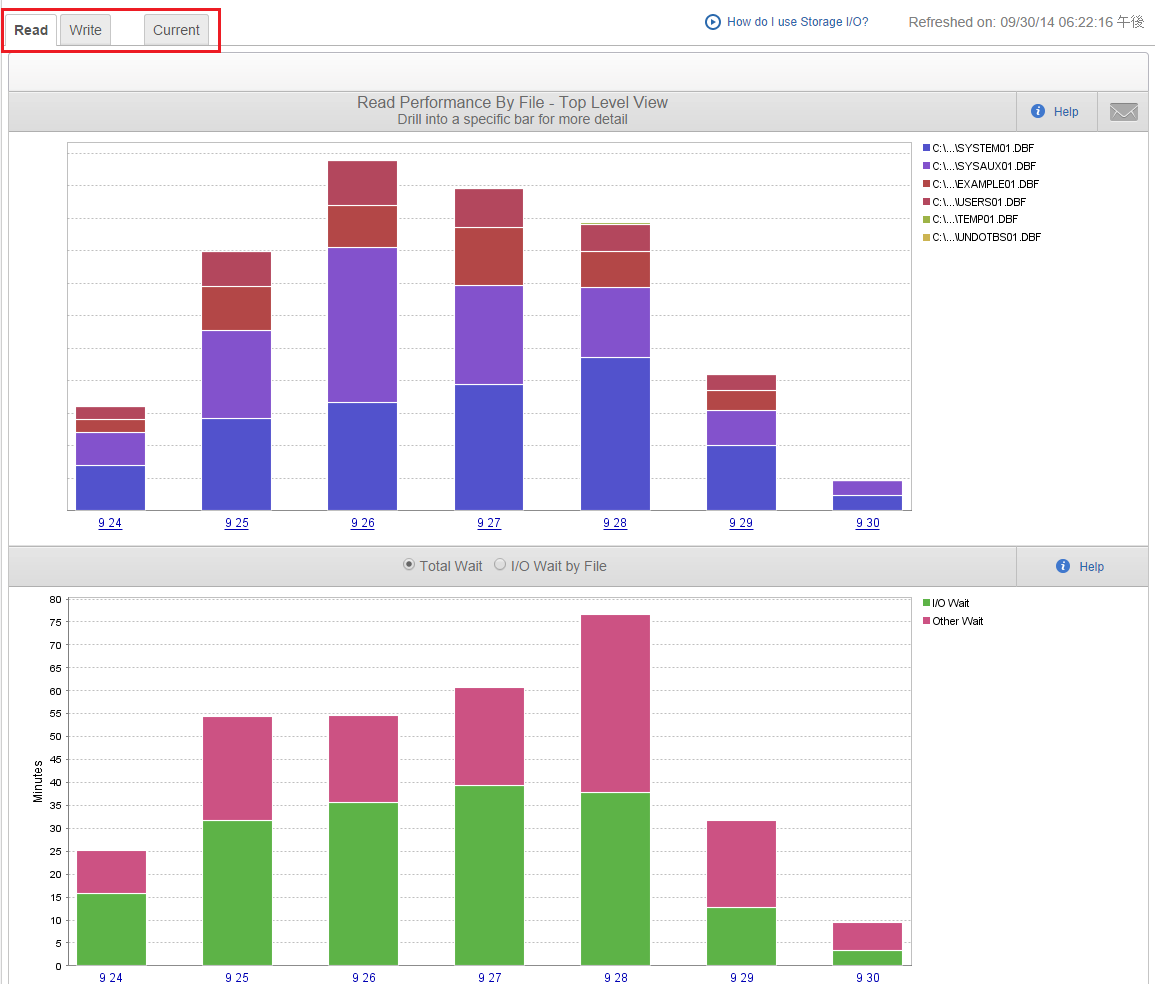Click the play icon beside Storage I/O help

point(713,22)
